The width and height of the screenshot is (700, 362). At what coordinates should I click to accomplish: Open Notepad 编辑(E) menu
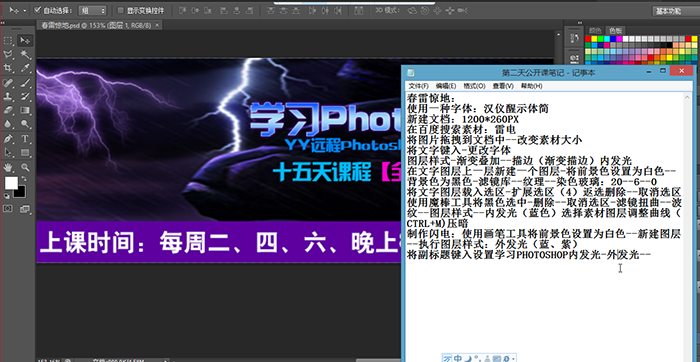pyautogui.click(x=446, y=86)
